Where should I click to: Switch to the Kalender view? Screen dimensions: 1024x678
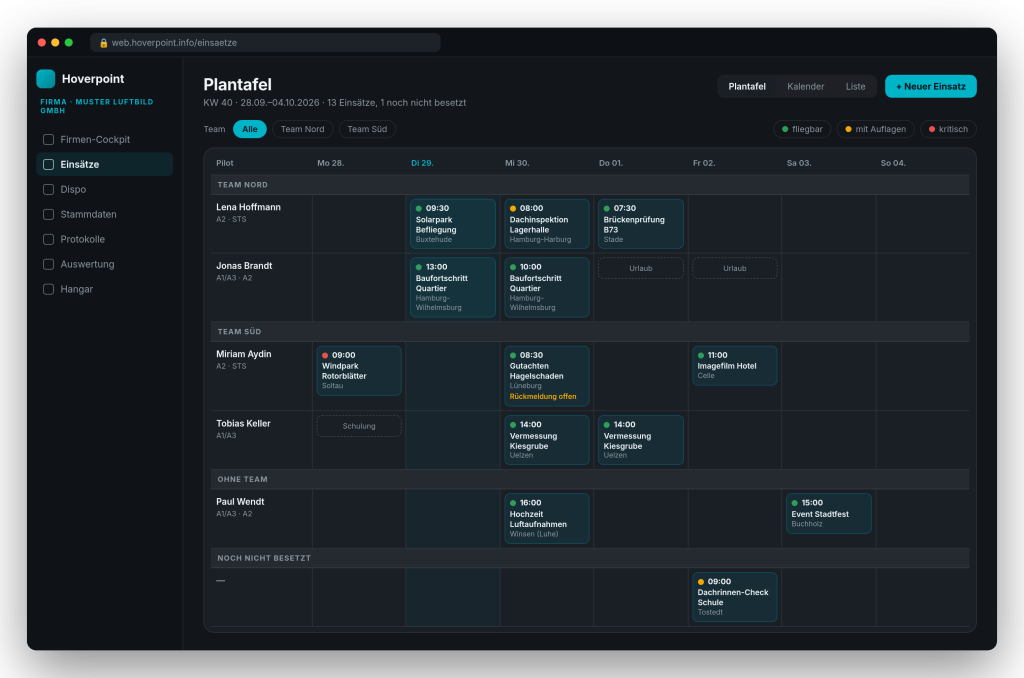pyautogui.click(x=805, y=86)
